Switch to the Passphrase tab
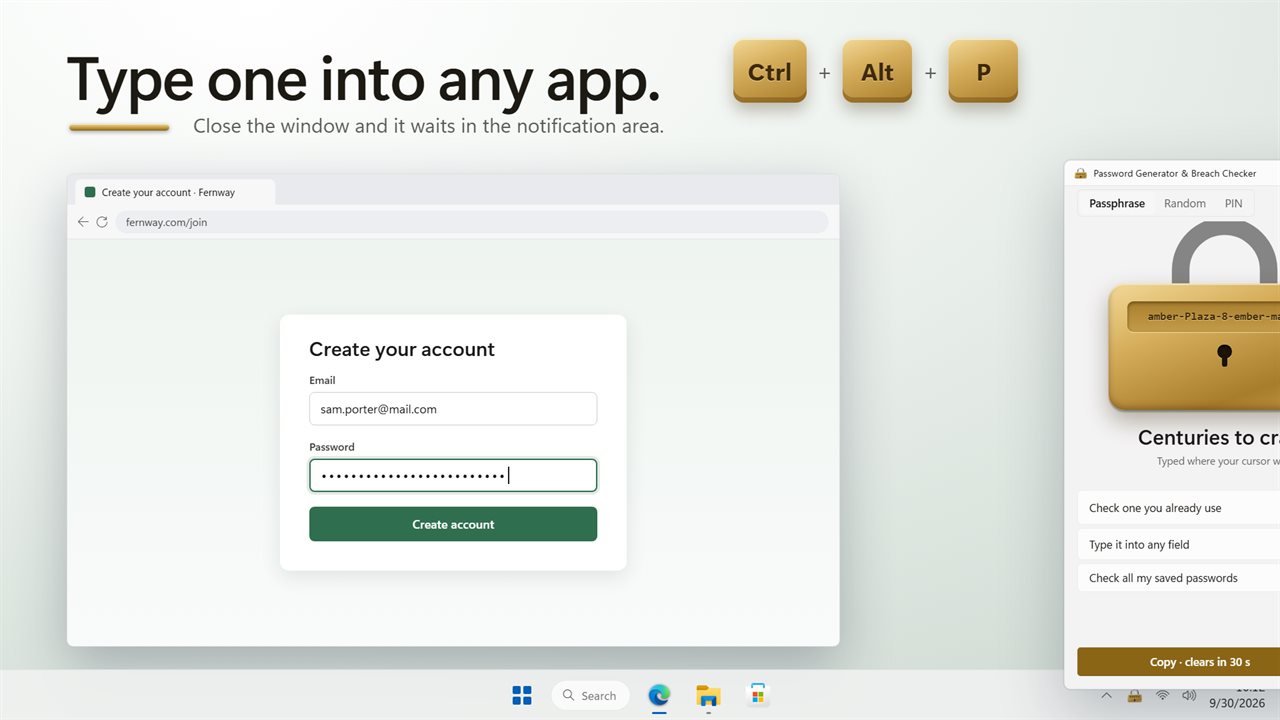Screen dimensions: 1280x720 tap(1117, 203)
